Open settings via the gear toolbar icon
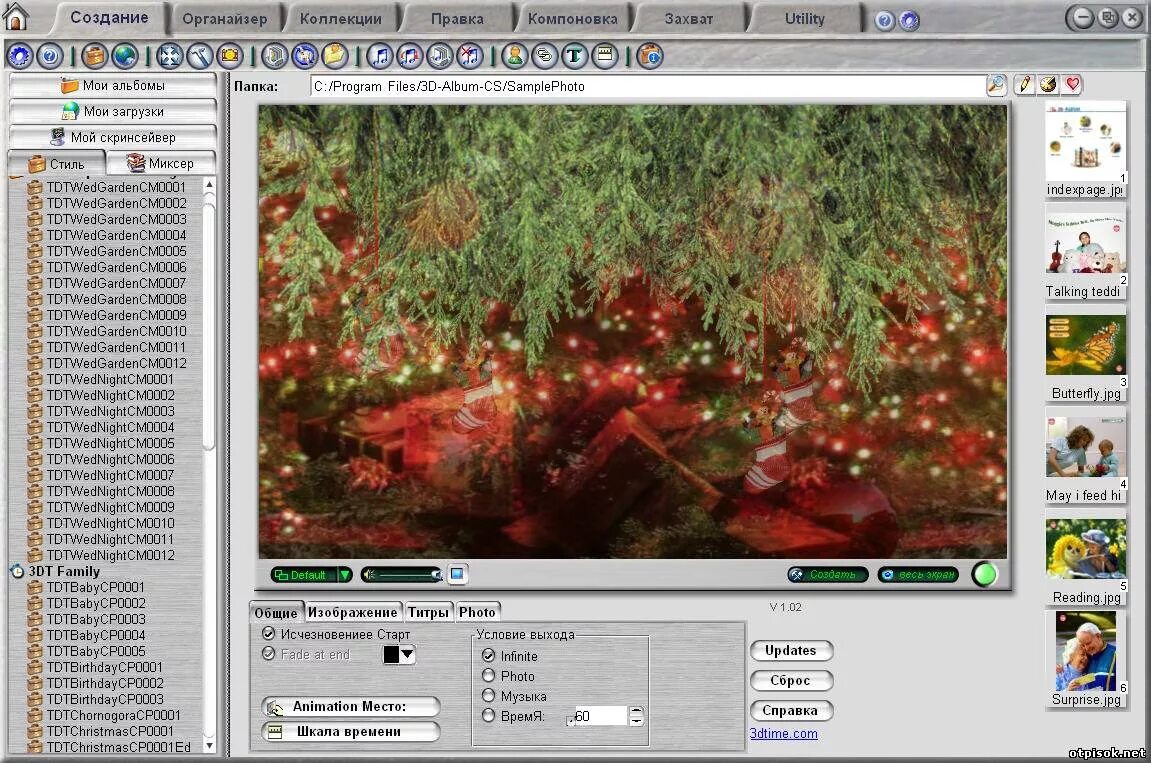Viewport: 1151px width, 763px height. click(19, 56)
